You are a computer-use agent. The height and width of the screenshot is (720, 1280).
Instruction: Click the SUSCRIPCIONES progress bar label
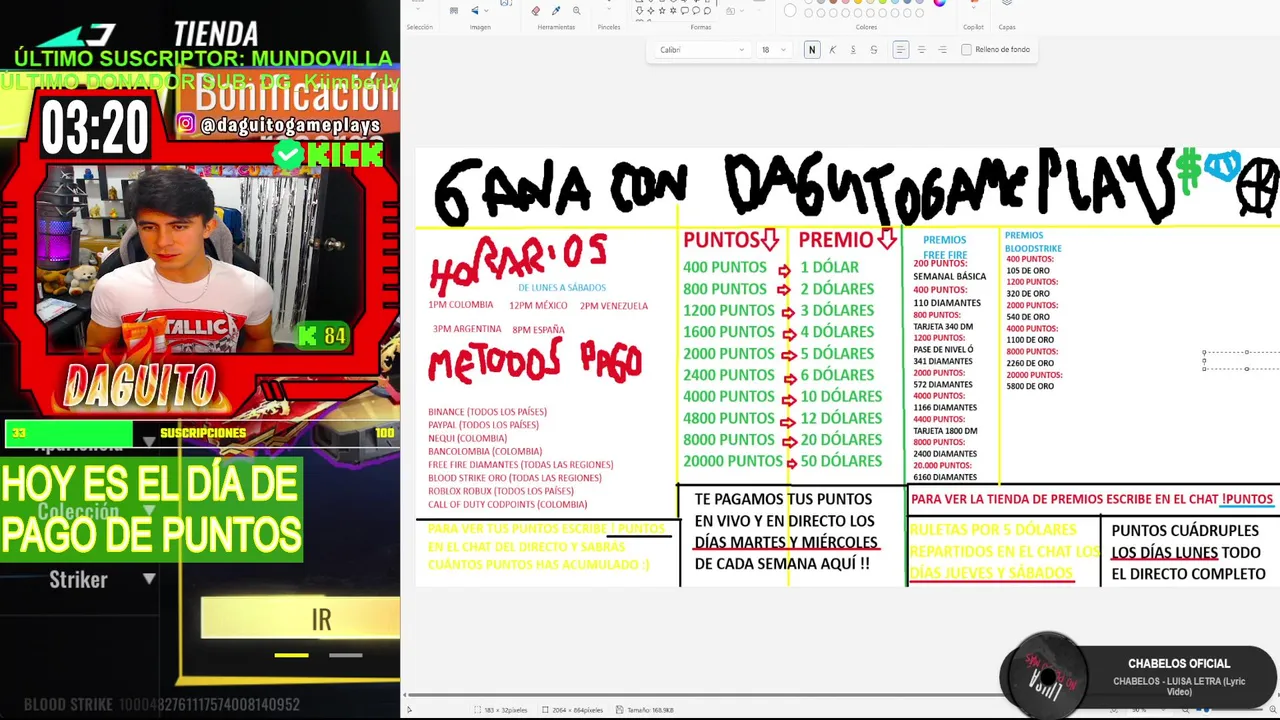pos(203,433)
